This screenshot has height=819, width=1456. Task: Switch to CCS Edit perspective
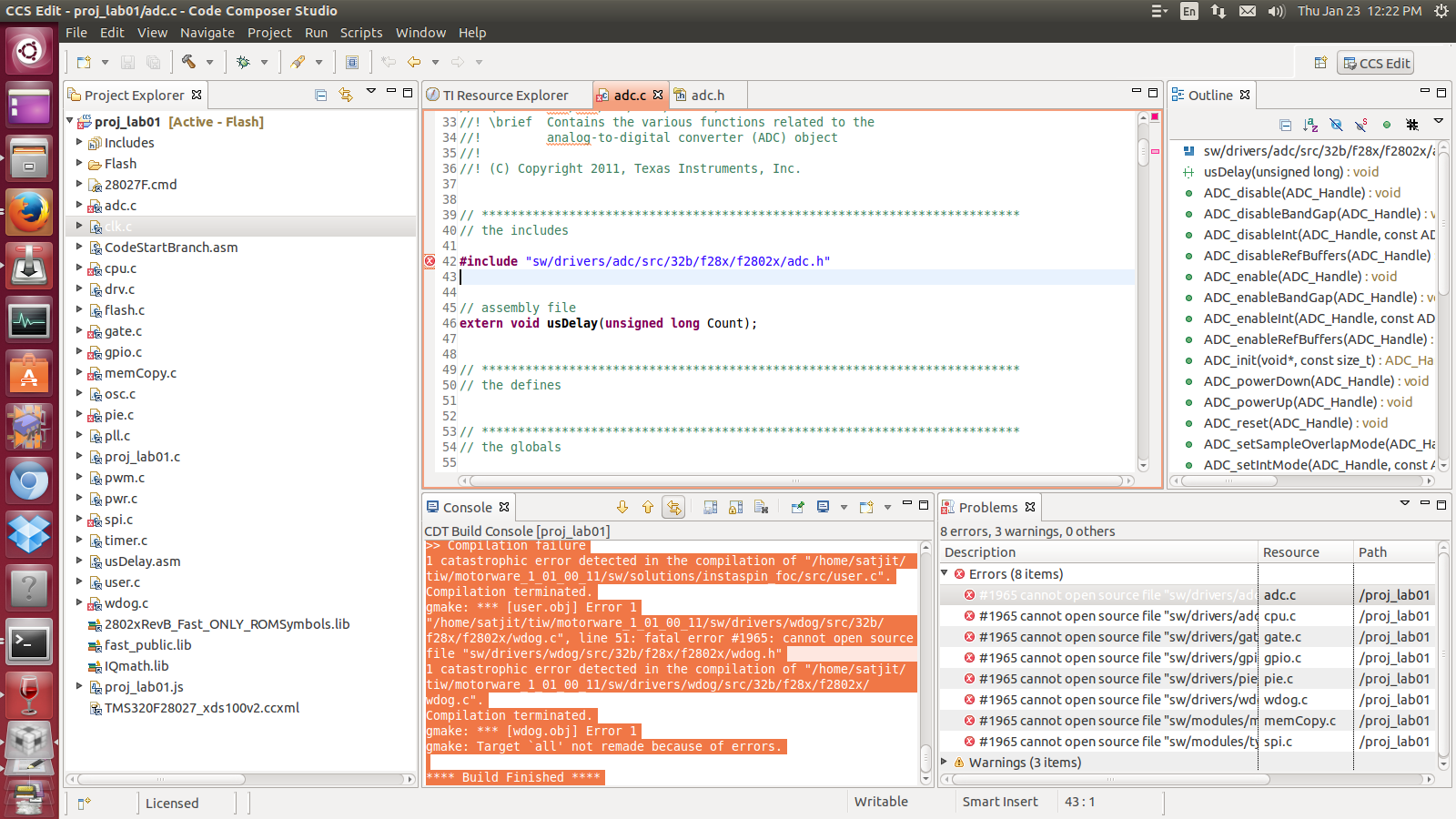click(x=1376, y=63)
